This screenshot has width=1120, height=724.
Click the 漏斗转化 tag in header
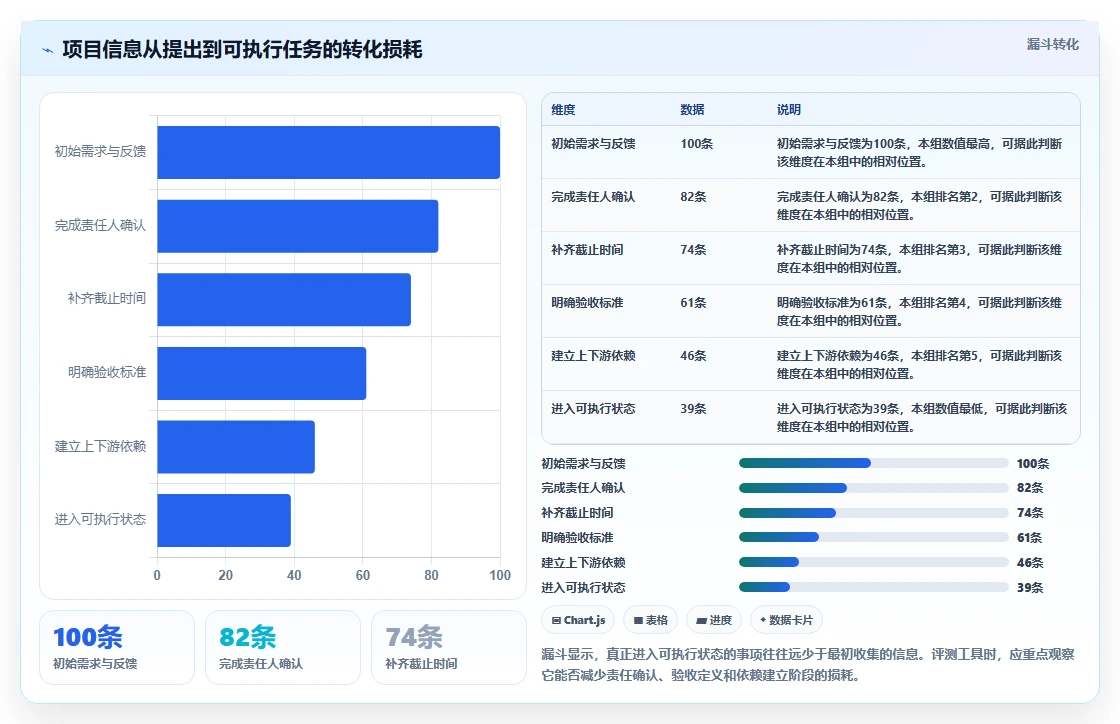(1052, 44)
